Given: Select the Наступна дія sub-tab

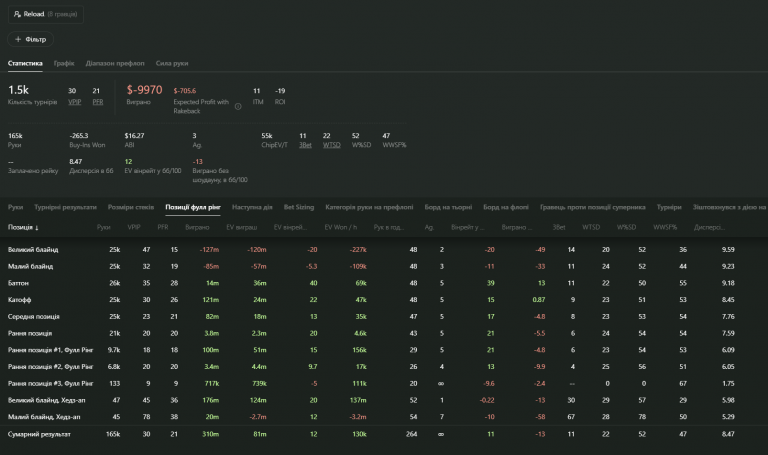Looking at the screenshot, I should pos(252,207).
